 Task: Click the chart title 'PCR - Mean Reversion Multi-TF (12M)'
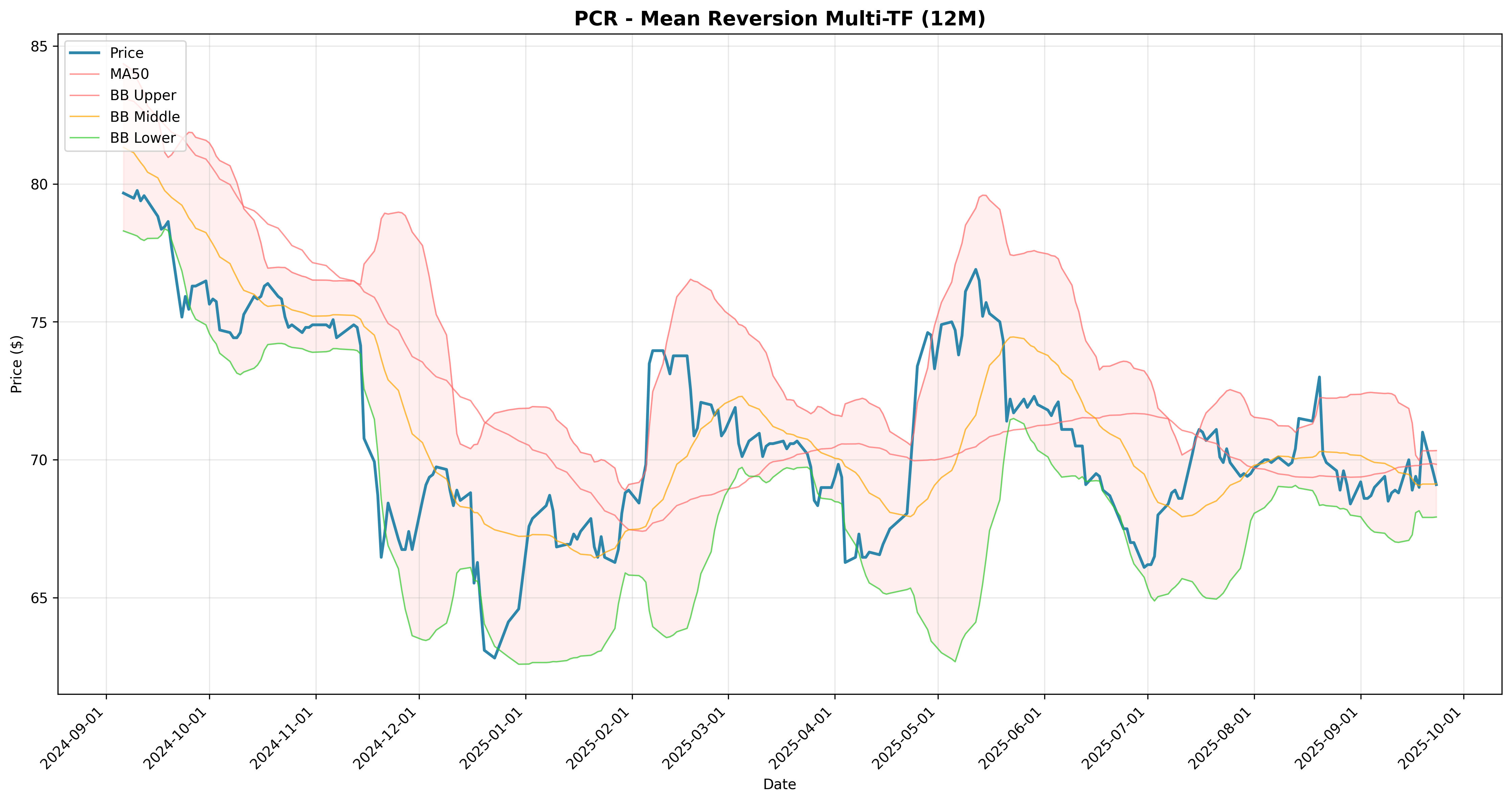[779, 19]
